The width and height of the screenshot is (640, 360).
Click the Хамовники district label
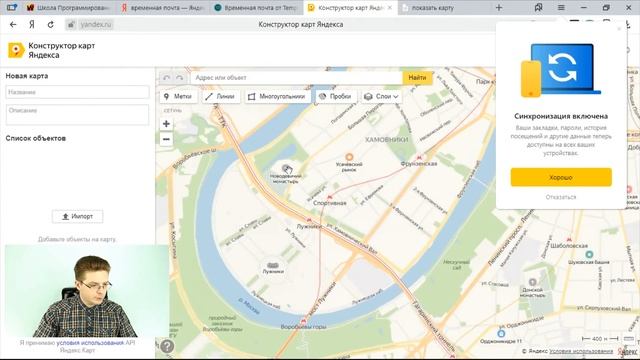click(386, 140)
